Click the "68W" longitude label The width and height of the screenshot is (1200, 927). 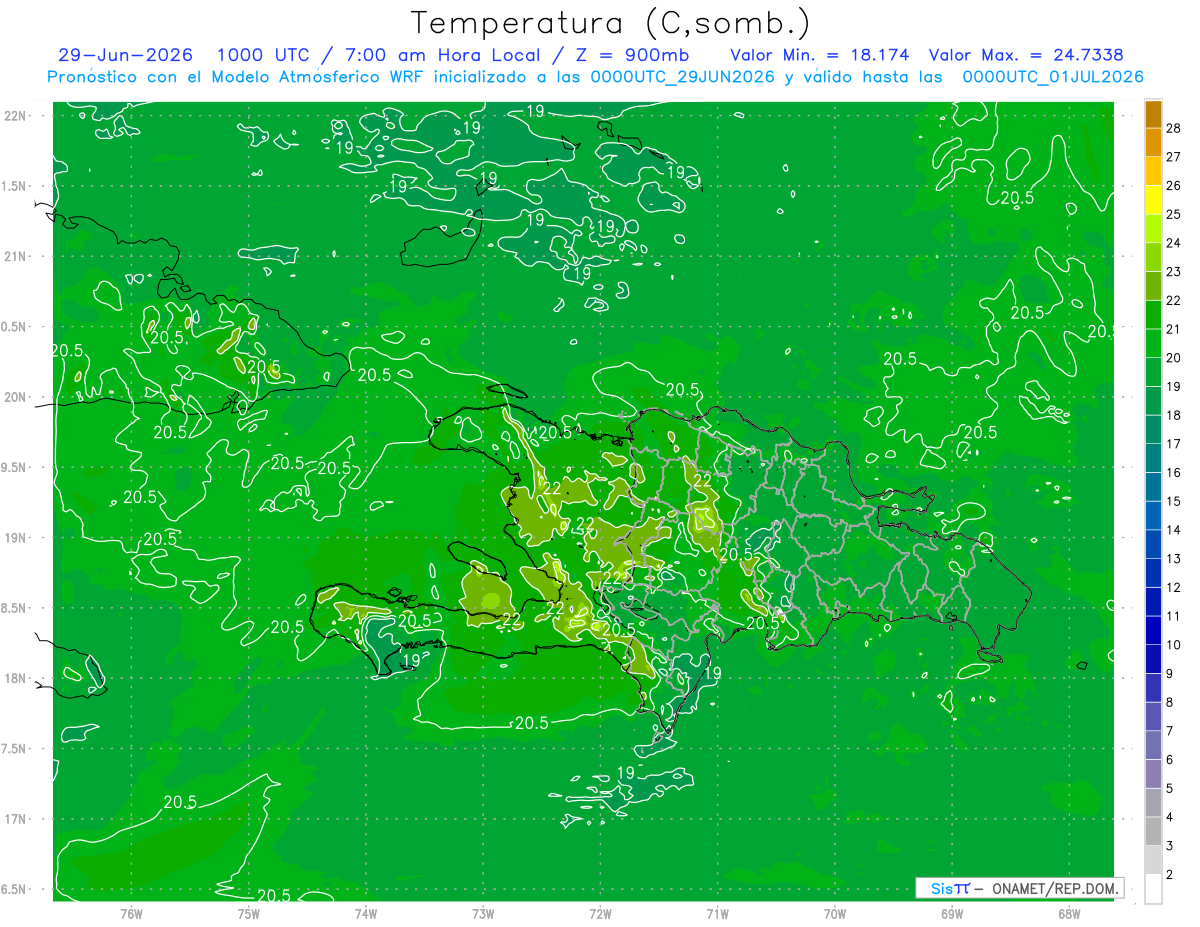point(1068,913)
